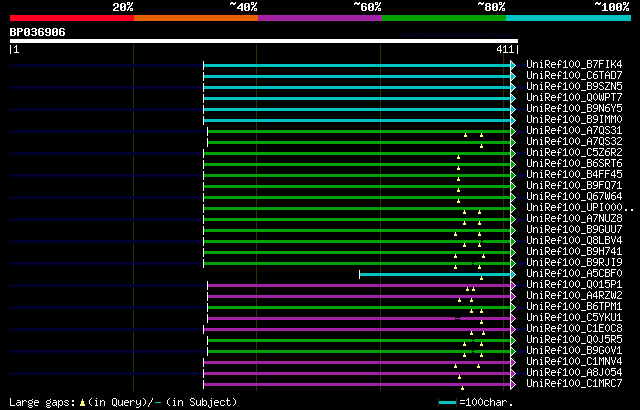Click the BP036906 query name
640x410 pixels.
pos(38,32)
